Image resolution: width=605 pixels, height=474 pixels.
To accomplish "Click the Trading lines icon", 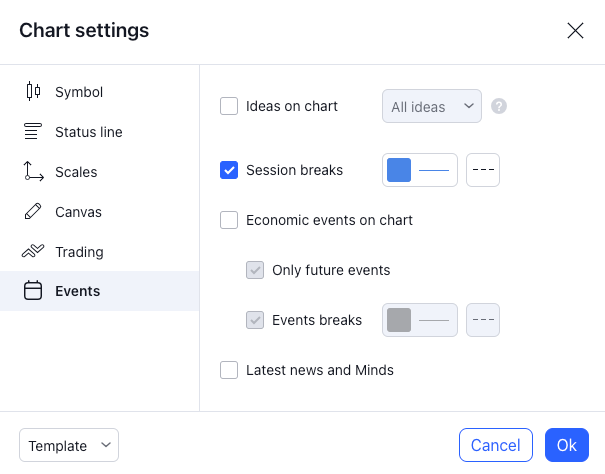I will point(33,252).
